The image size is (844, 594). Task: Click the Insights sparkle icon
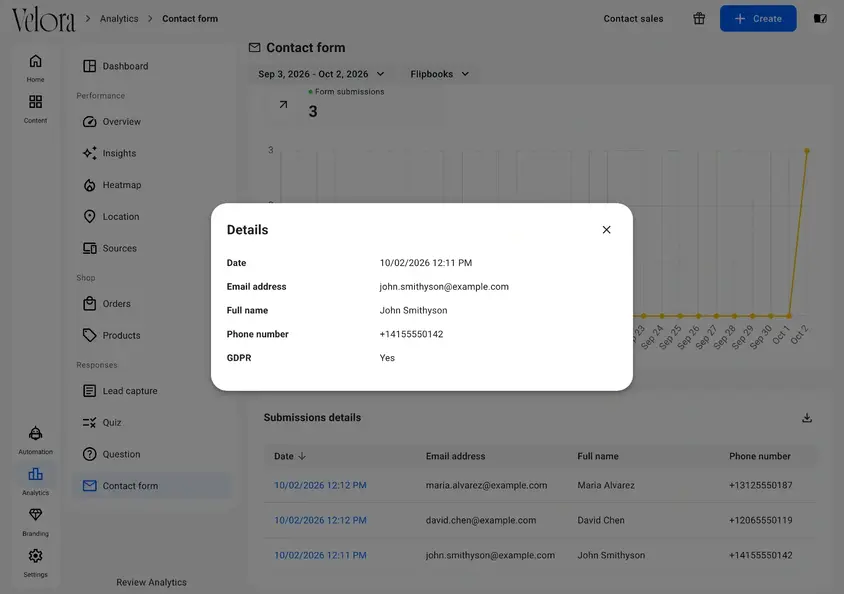(x=89, y=153)
